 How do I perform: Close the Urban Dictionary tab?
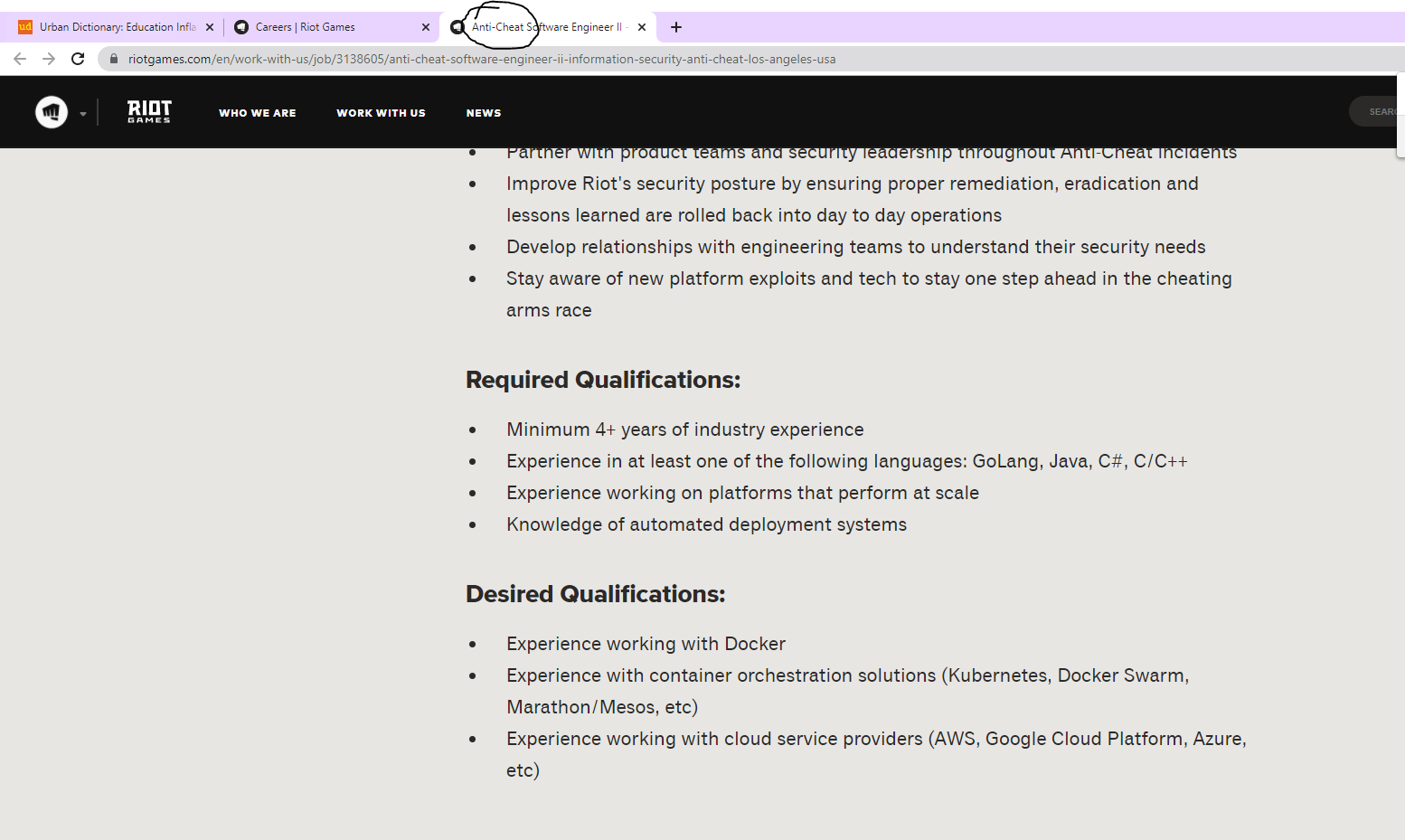click(x=210, y=27)
